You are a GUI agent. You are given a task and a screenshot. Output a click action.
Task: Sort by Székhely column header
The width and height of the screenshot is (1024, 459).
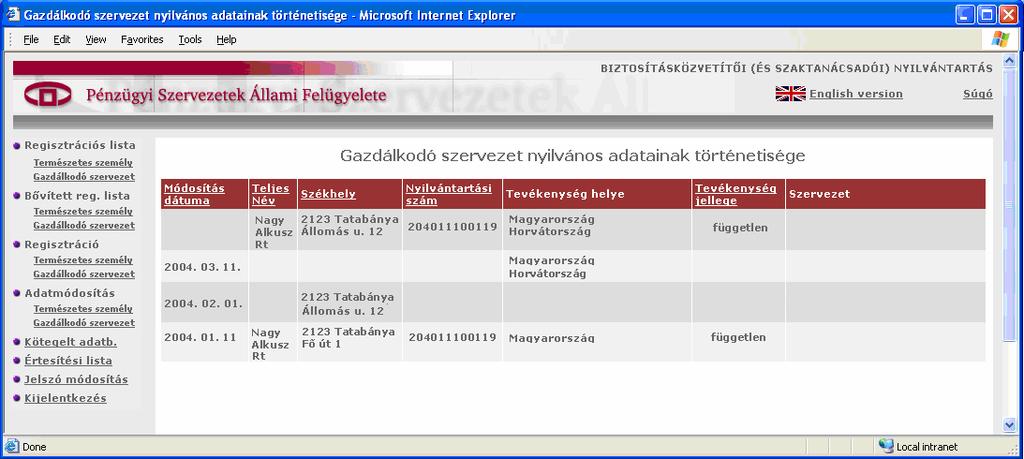tap(328, 194)
